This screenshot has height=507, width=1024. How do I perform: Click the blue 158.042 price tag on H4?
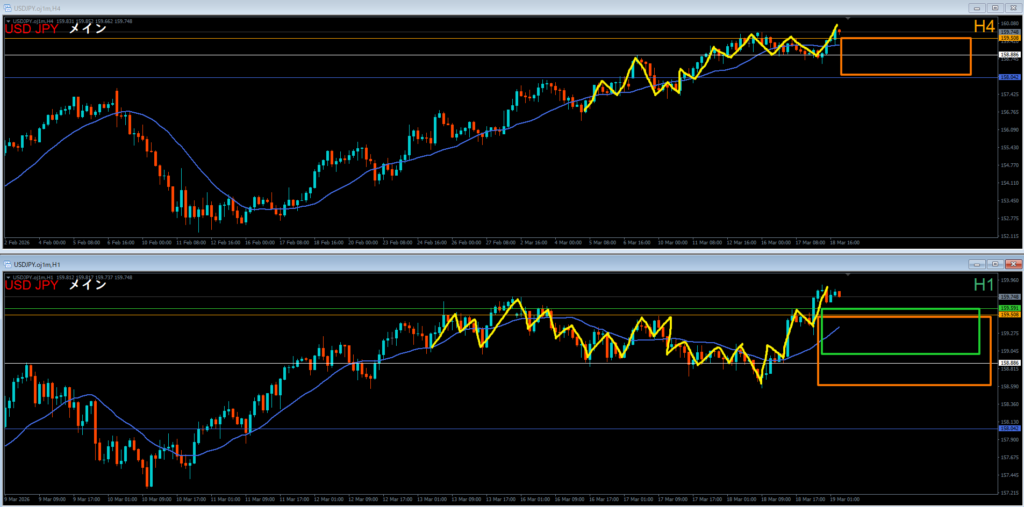tap(1009, 77)
